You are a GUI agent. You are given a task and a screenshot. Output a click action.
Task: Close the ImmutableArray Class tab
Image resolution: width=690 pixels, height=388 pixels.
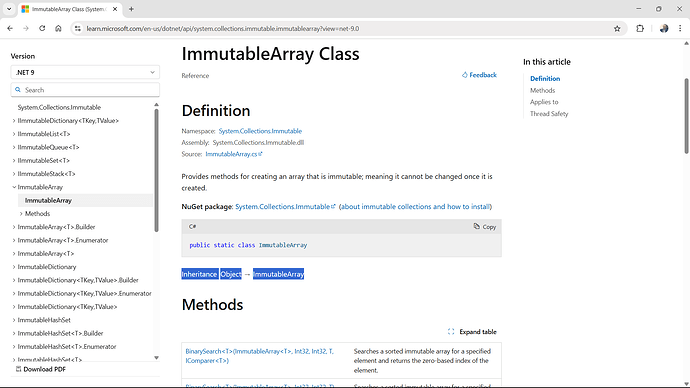coord(115,9)
